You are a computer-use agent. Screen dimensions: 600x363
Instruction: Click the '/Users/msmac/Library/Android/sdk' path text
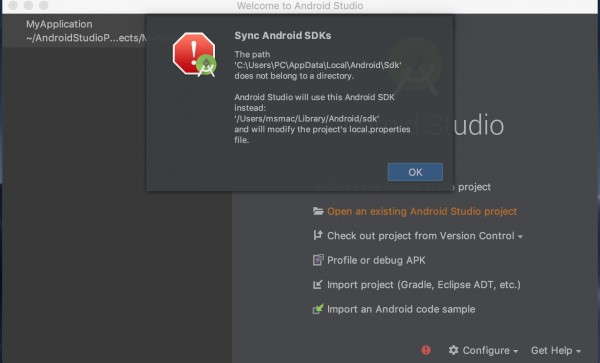click(307, 119)
